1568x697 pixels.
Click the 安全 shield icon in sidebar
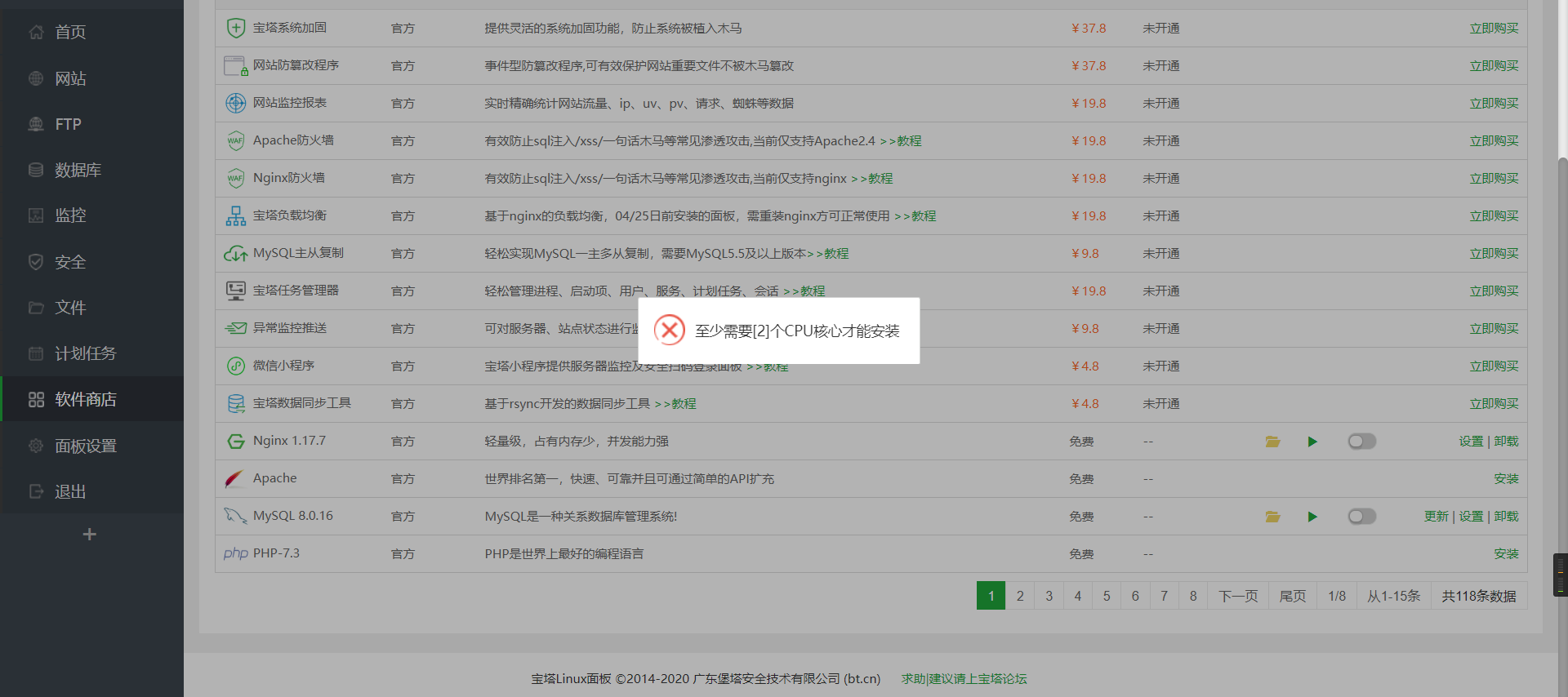36,262
